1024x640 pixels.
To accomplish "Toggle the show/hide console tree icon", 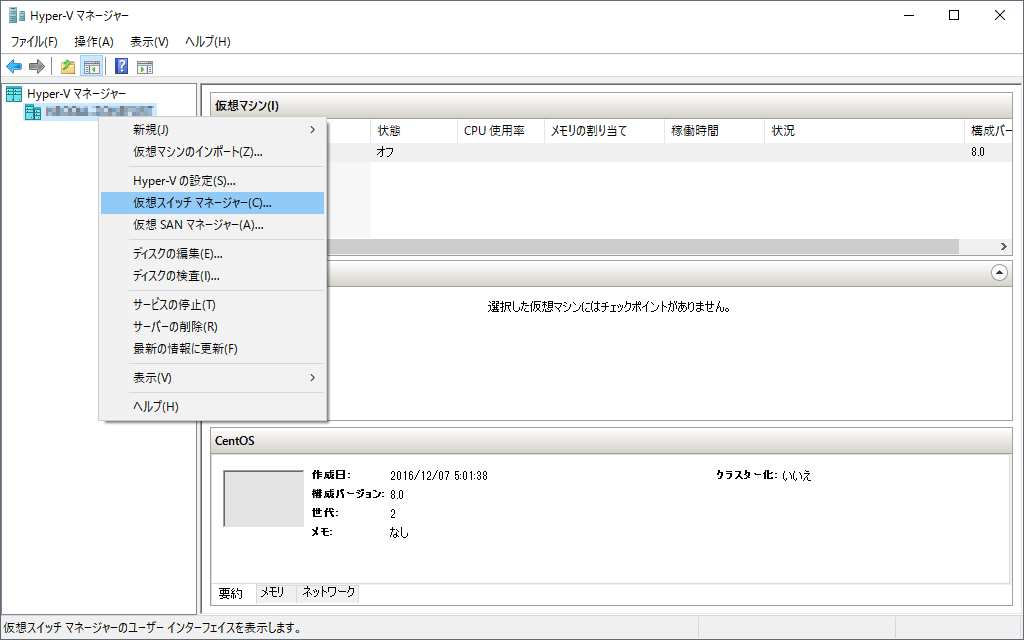I will pyautogui.click(x=91, y=67).
